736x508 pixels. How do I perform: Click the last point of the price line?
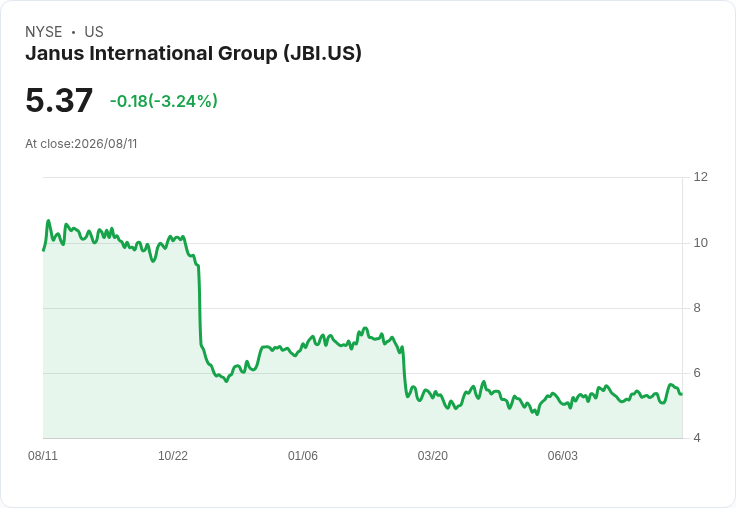681,394
